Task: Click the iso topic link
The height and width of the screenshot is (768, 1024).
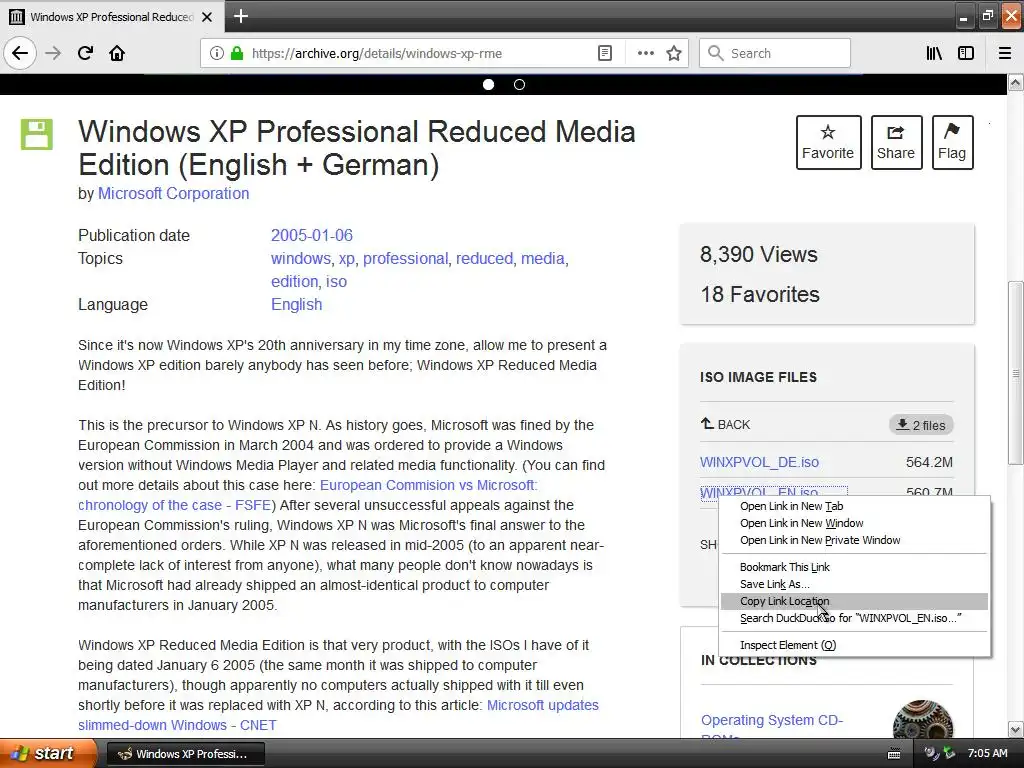Action: 336,281
